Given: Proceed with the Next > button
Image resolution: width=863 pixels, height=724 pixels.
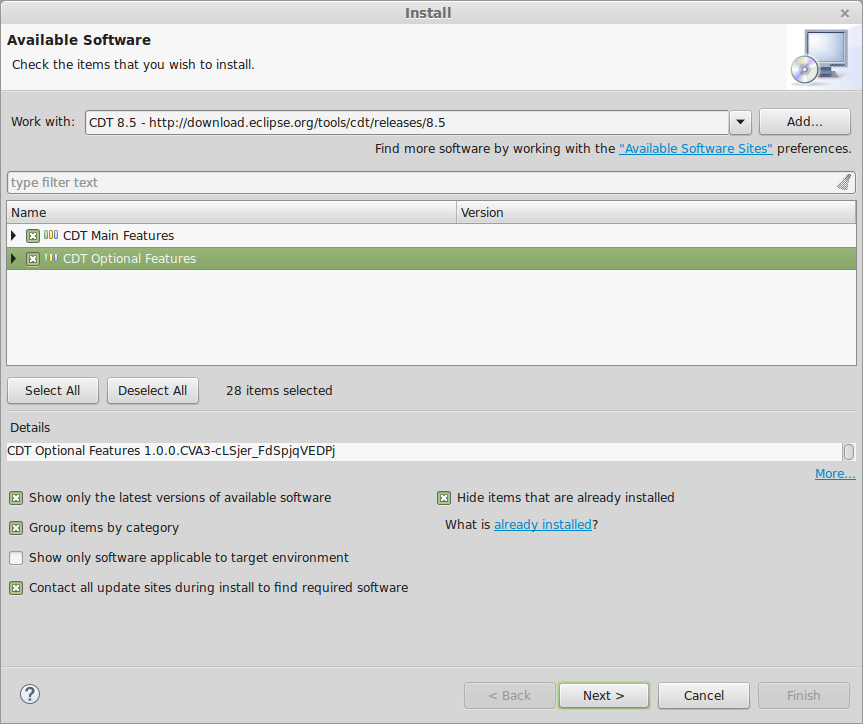Looking at the screenshot, I should [604, 695].
